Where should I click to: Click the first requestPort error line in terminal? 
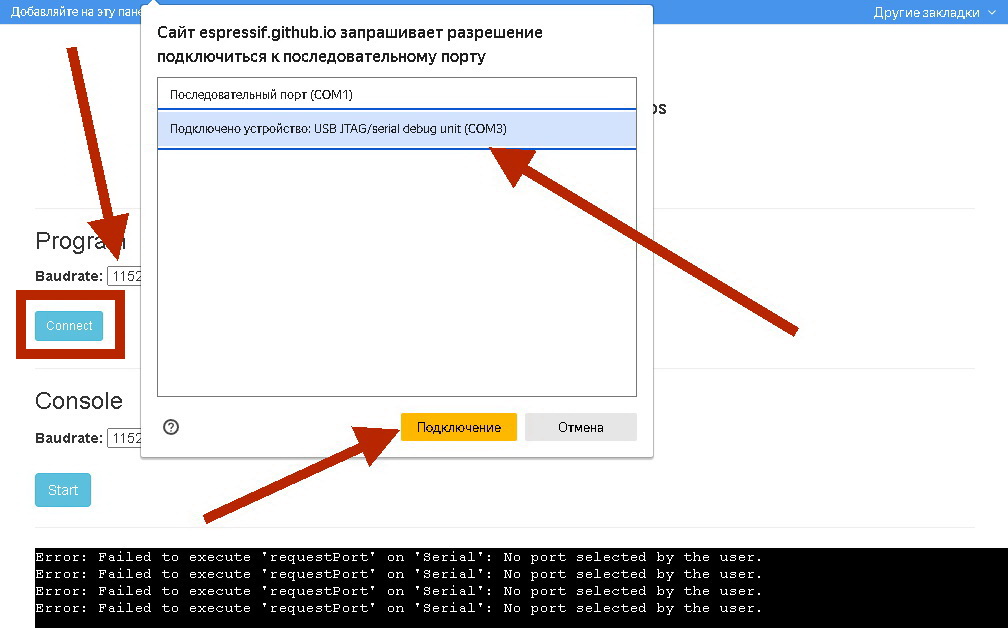point(398,557)
